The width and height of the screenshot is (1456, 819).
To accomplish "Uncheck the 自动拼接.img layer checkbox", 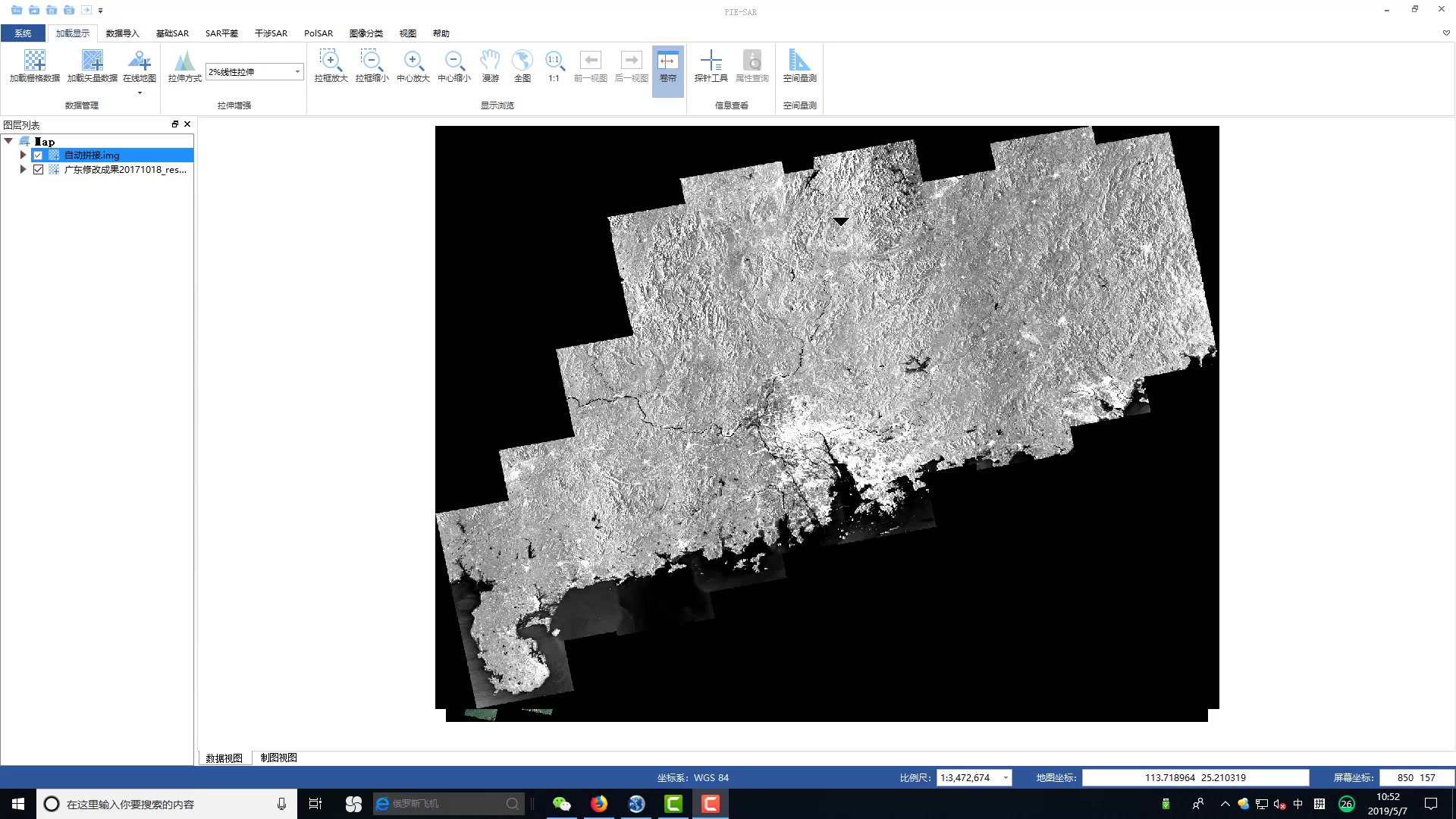I will coord(38,155).
